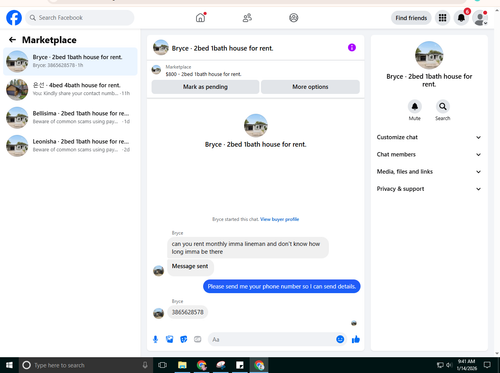Open the Notifications bell icon
Screen dimensions: 500x373
(461, 18)
